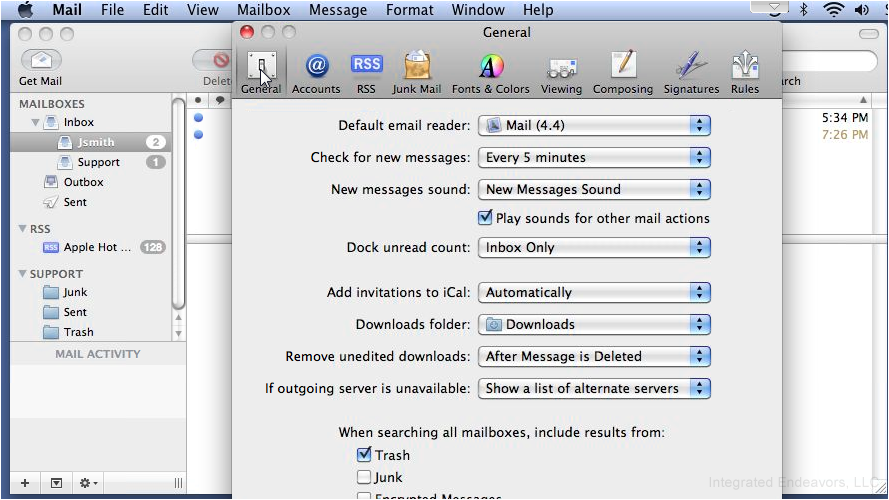Collapse the Inbox disclosure triangle
889x500 pixels.
click(35, 122)
